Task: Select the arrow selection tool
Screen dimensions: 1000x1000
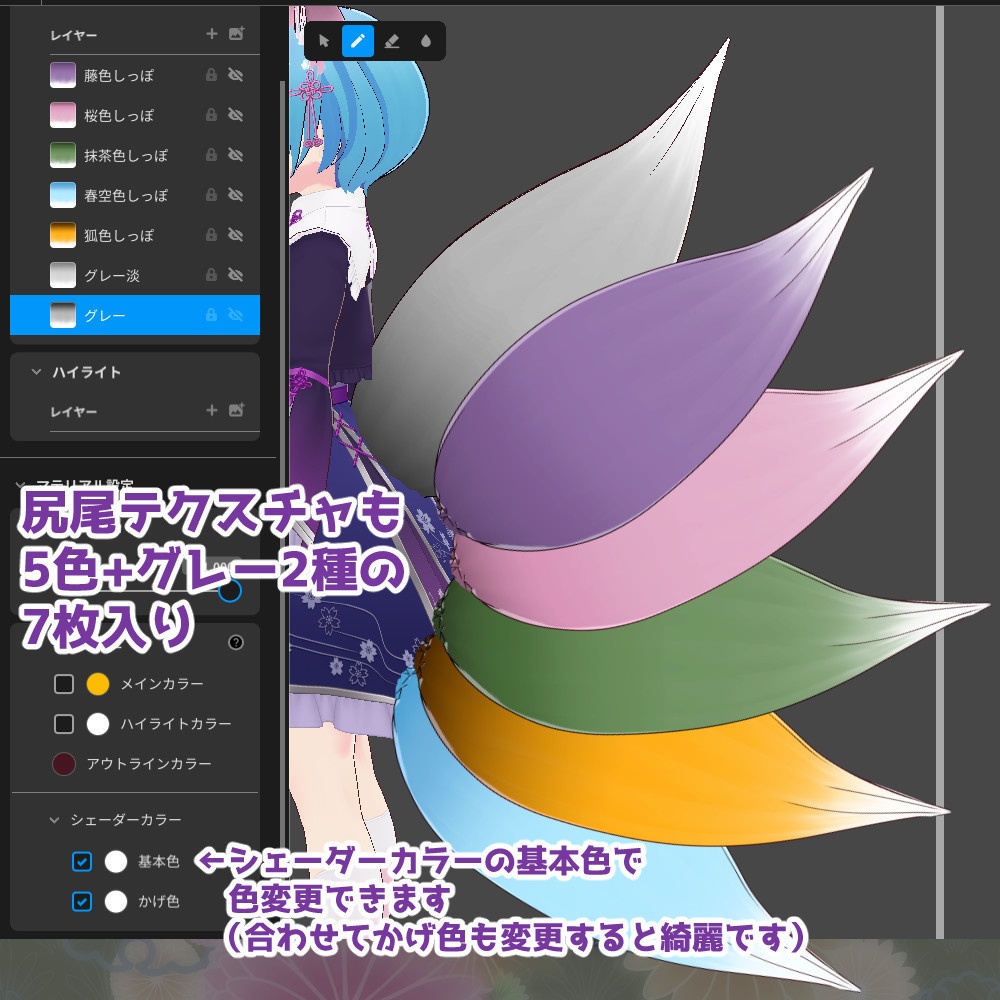Action: pos(322,40)
